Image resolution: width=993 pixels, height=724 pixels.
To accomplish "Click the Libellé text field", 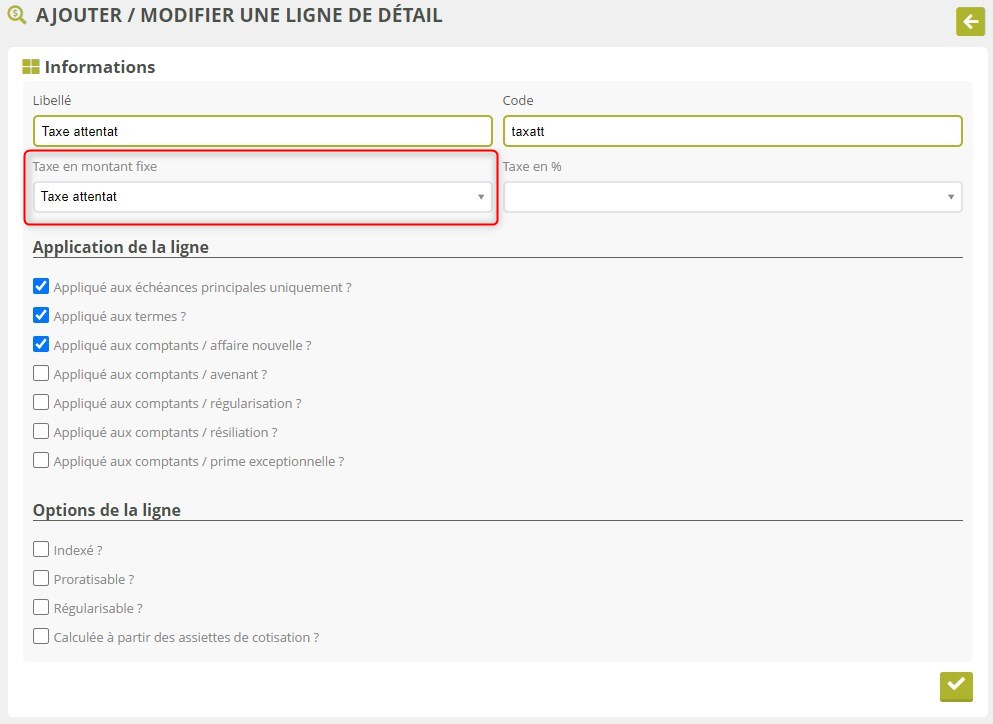I will (x=262, y=131).
